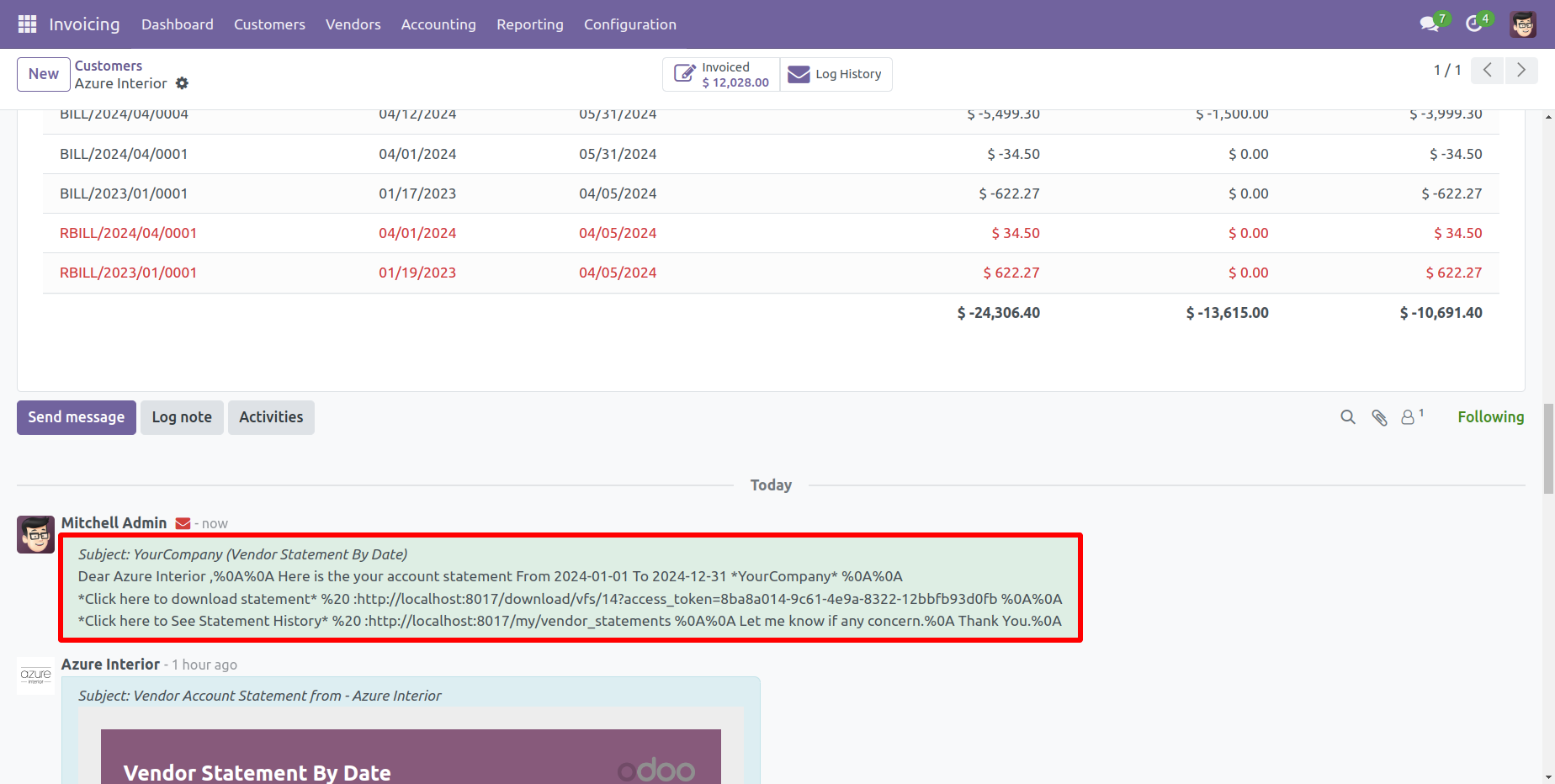Open the user avatar menu
Image resolution: width=1555 pixels, height=784 pixels.
click(1523, 24)
